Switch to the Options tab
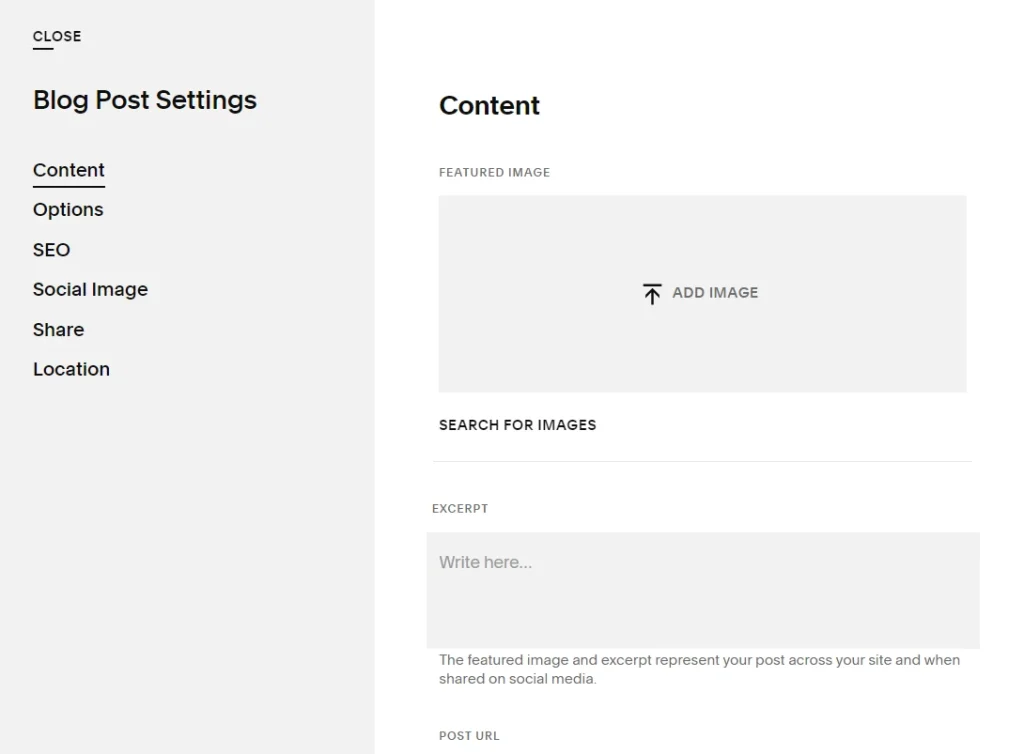This screenshot has width=1024, height=754. (68, 210)
